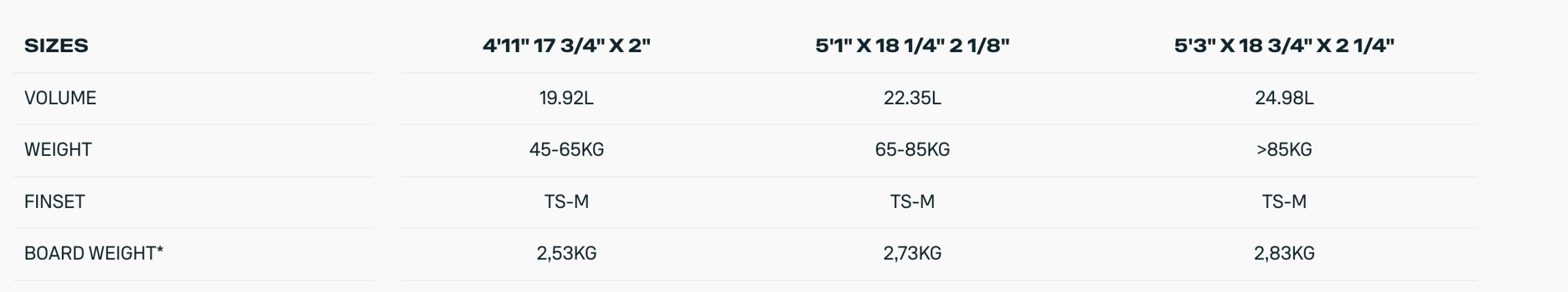Select the 22.35L volume cell
The height and width of the screenshot is (292, 1568).
click(x=912, y=98)
